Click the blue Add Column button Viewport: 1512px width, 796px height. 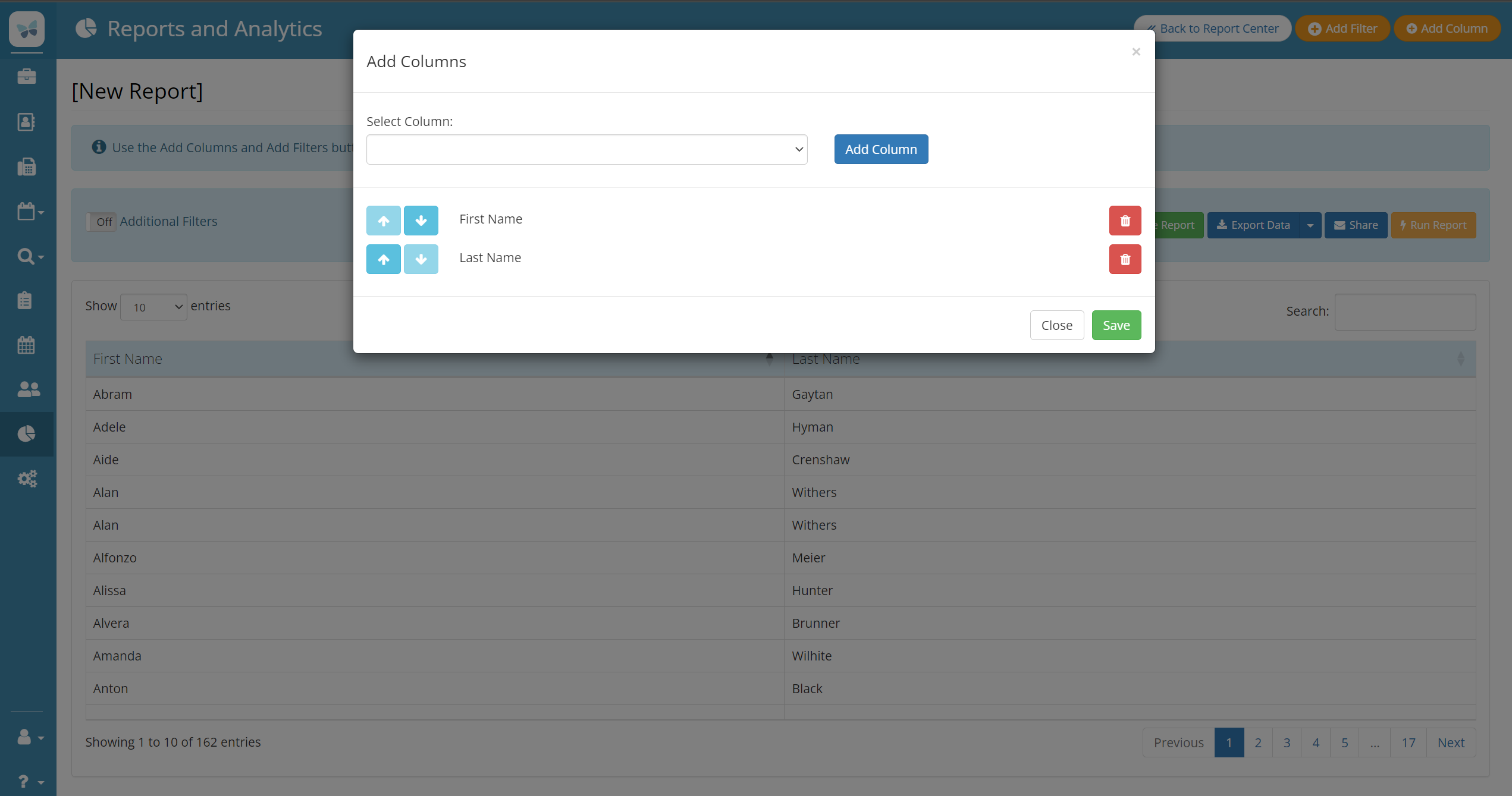[880, 149]
